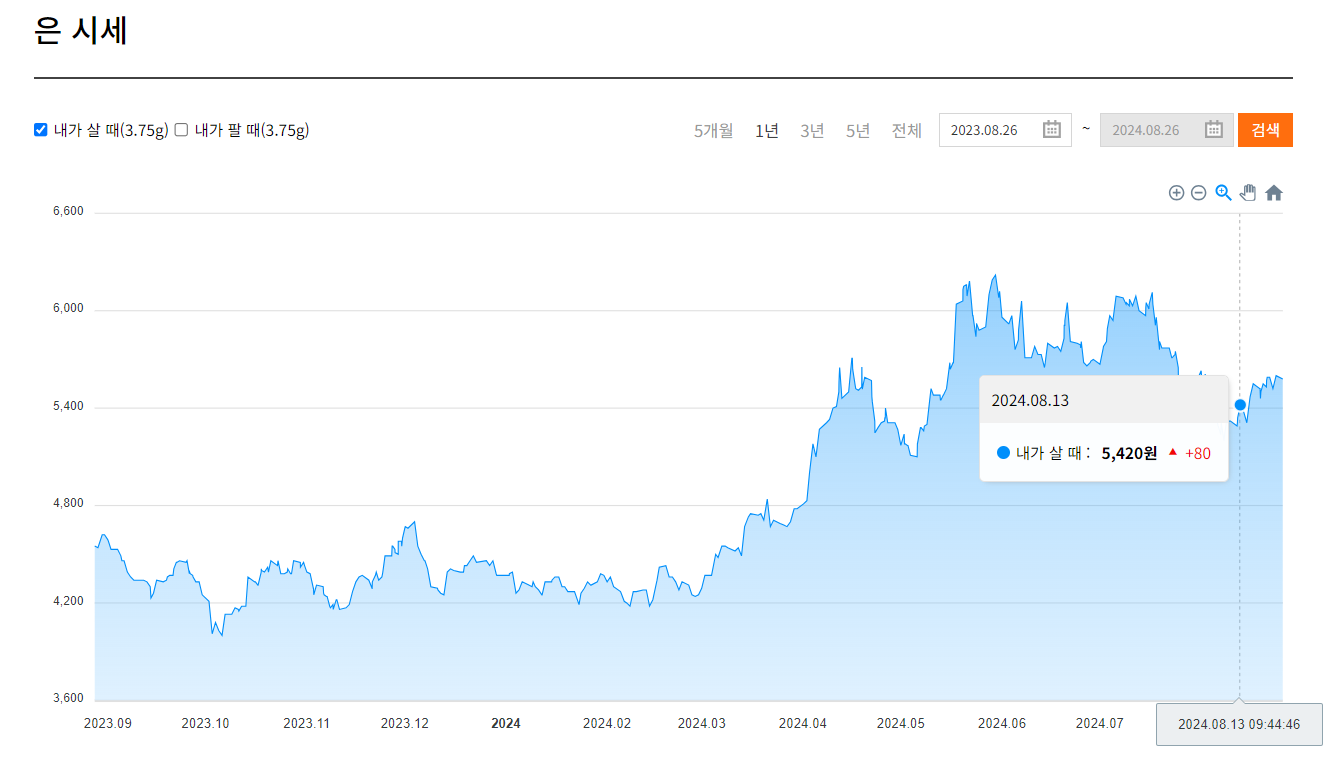
Task: Click the bold 2024 x-axis label
Action: (x=506, y=723)
